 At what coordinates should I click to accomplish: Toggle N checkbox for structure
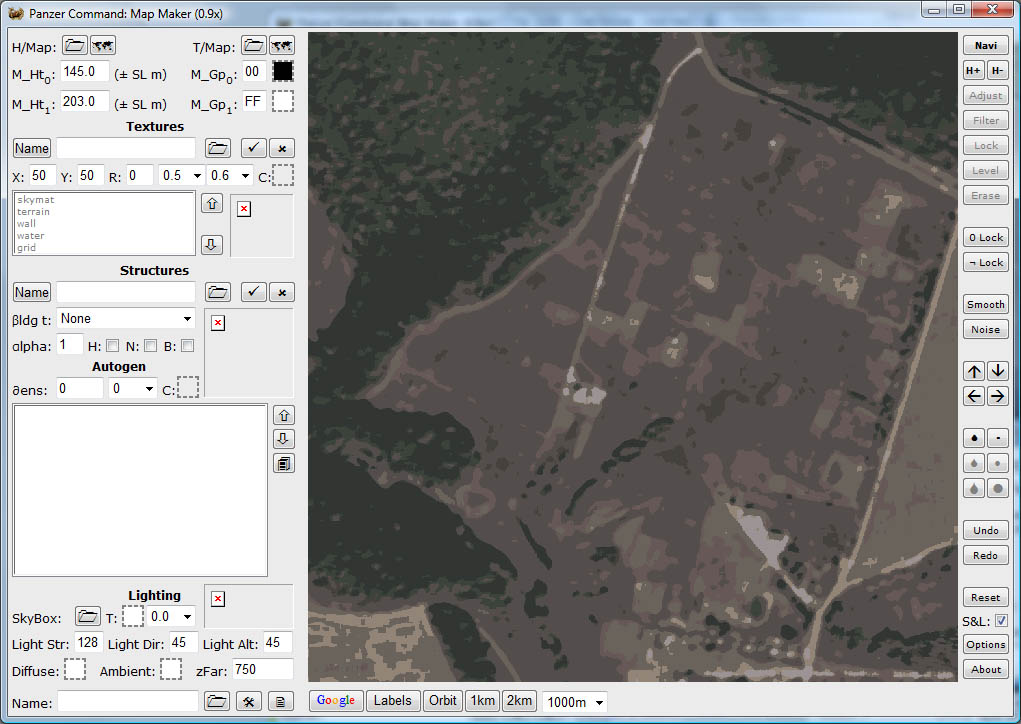point(150,346)
